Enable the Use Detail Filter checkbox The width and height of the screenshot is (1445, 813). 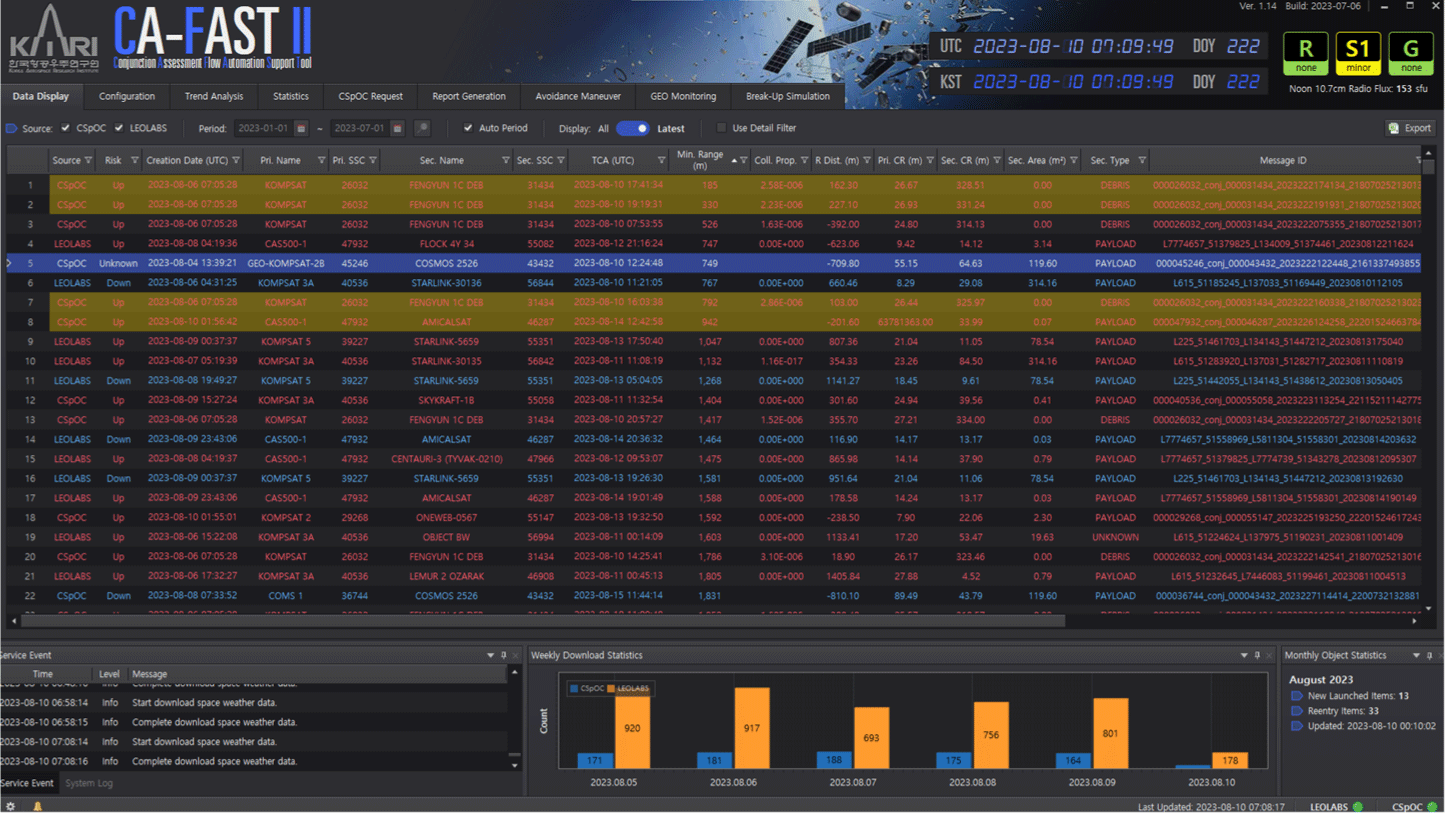tap(721, 128)
